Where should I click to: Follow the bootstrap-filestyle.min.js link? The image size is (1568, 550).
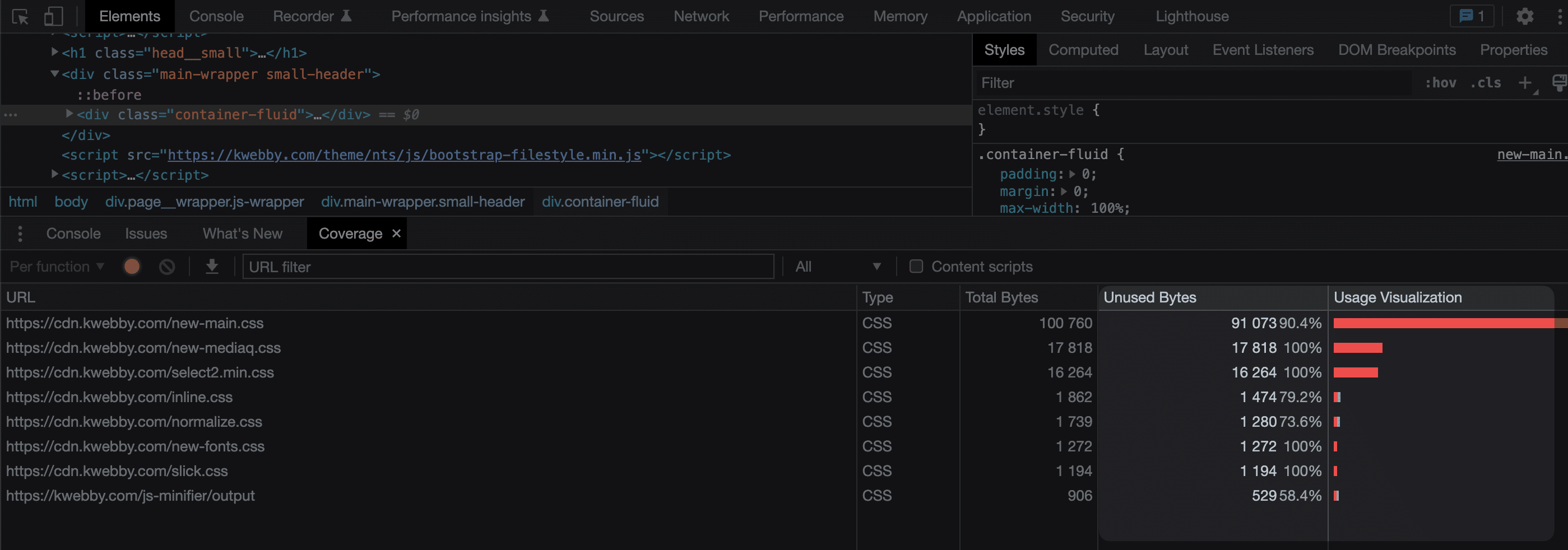[404, 155]
